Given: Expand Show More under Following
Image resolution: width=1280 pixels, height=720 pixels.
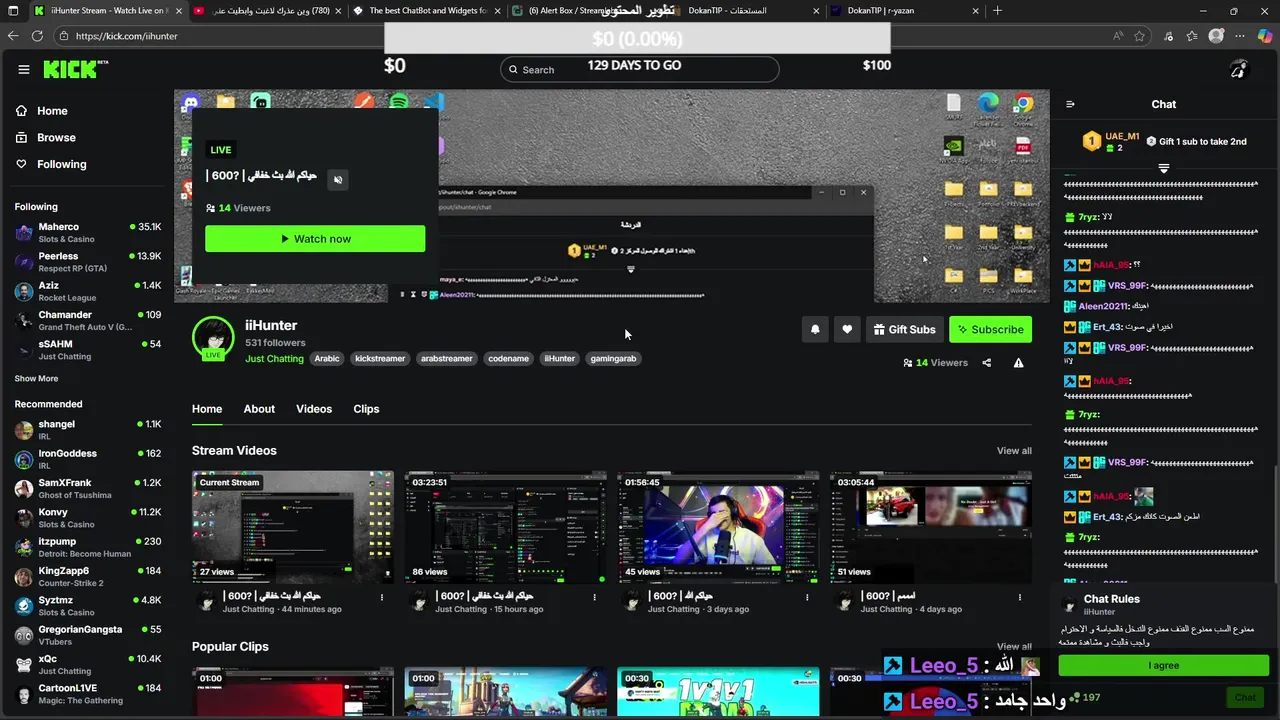Looking at the screenshot, I should pyautogui.click(x=36, y=379).
